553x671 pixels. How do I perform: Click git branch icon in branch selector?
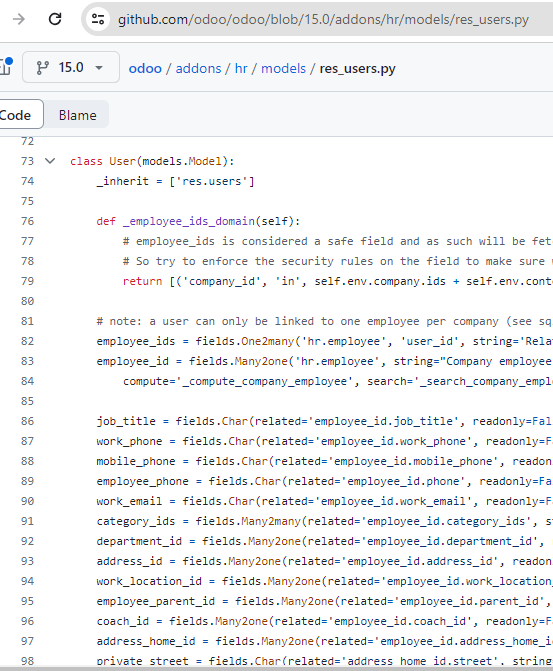click(x=42, y=68)
